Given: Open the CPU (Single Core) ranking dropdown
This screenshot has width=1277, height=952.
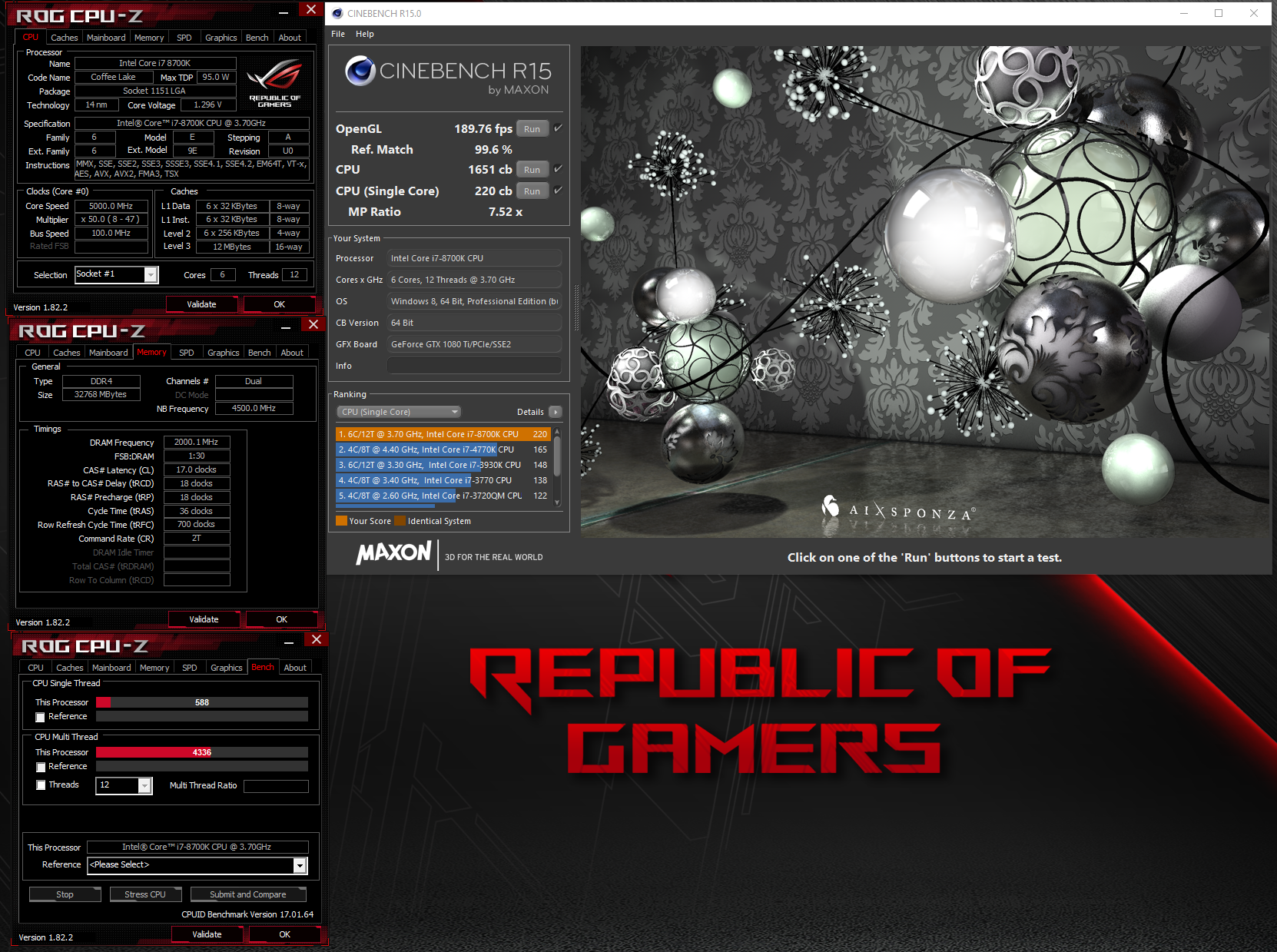Looking at the screenshot, I should [x=399, y=412].
